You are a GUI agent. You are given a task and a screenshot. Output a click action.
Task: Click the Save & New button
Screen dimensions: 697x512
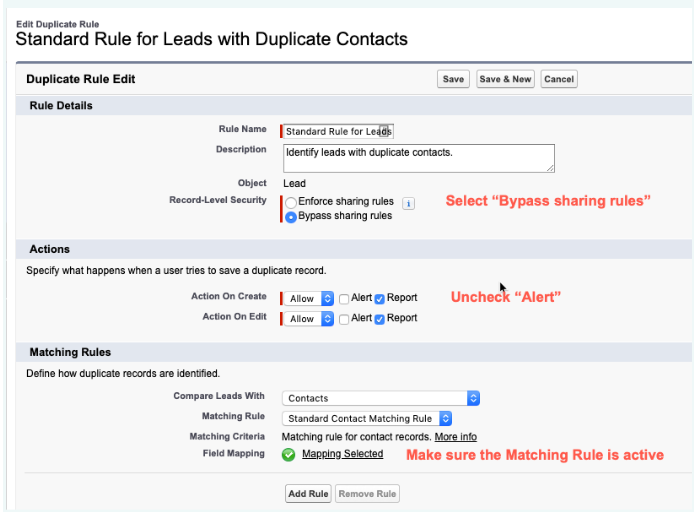pos(505,79)
